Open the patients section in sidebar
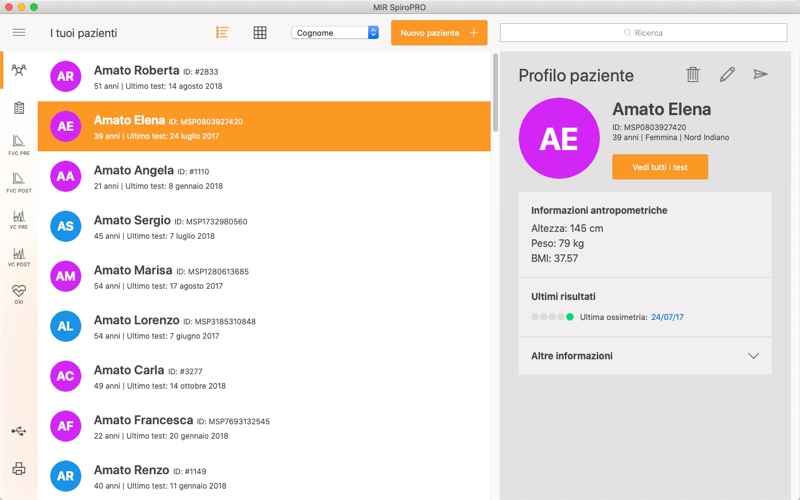800x500 pixels. (x=19, y=70)
